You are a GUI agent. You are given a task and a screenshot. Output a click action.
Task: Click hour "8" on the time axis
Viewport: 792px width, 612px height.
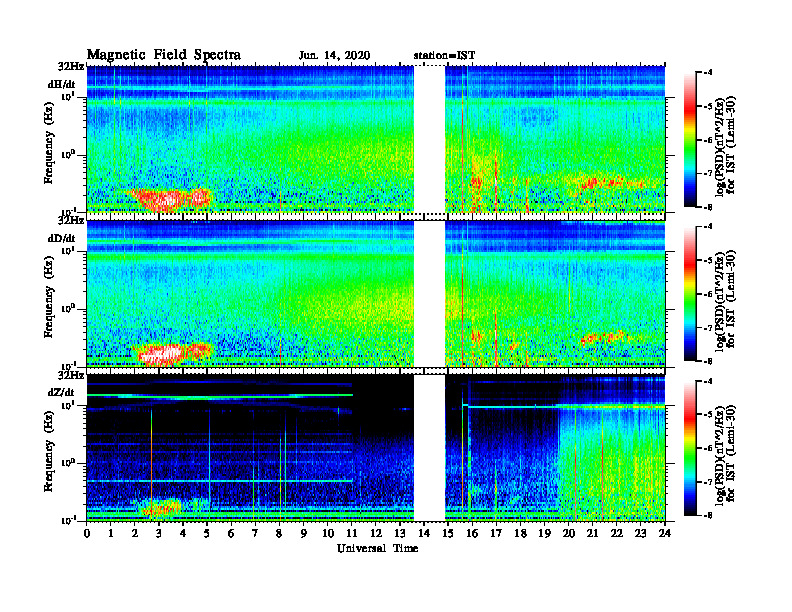279,534
